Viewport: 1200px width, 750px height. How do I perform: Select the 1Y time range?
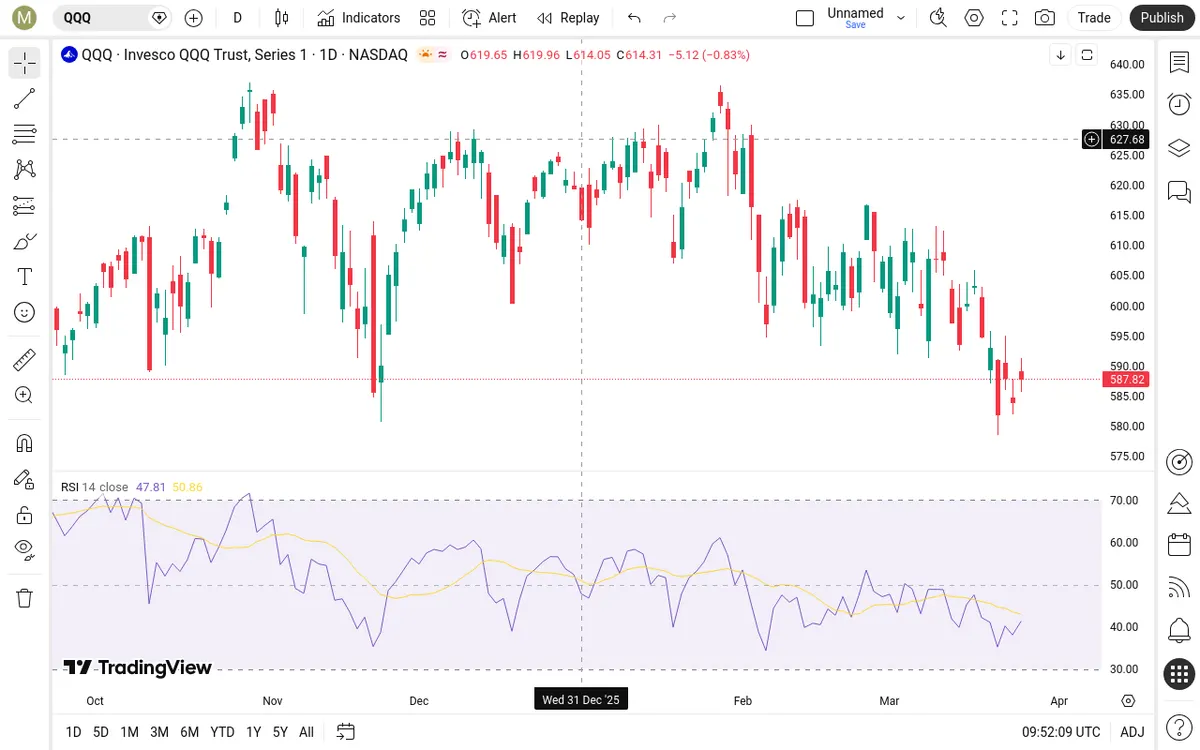point(254,732)
